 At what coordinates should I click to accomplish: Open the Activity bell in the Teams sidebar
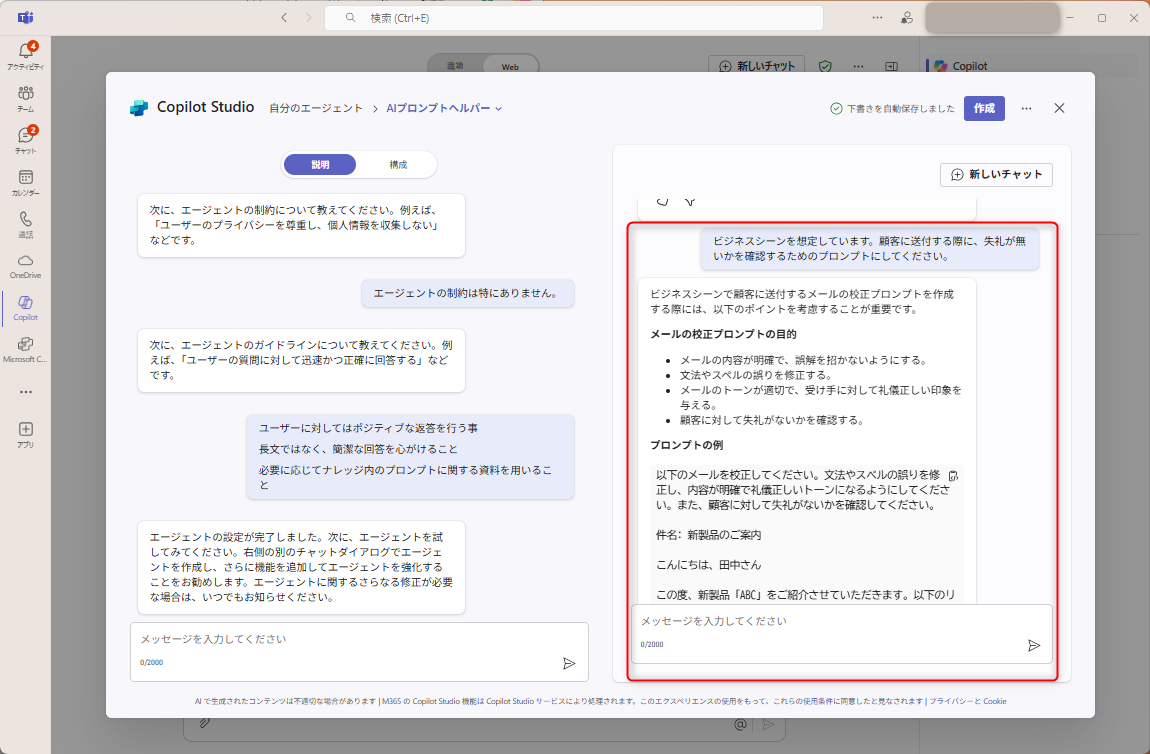coord(26,55)
